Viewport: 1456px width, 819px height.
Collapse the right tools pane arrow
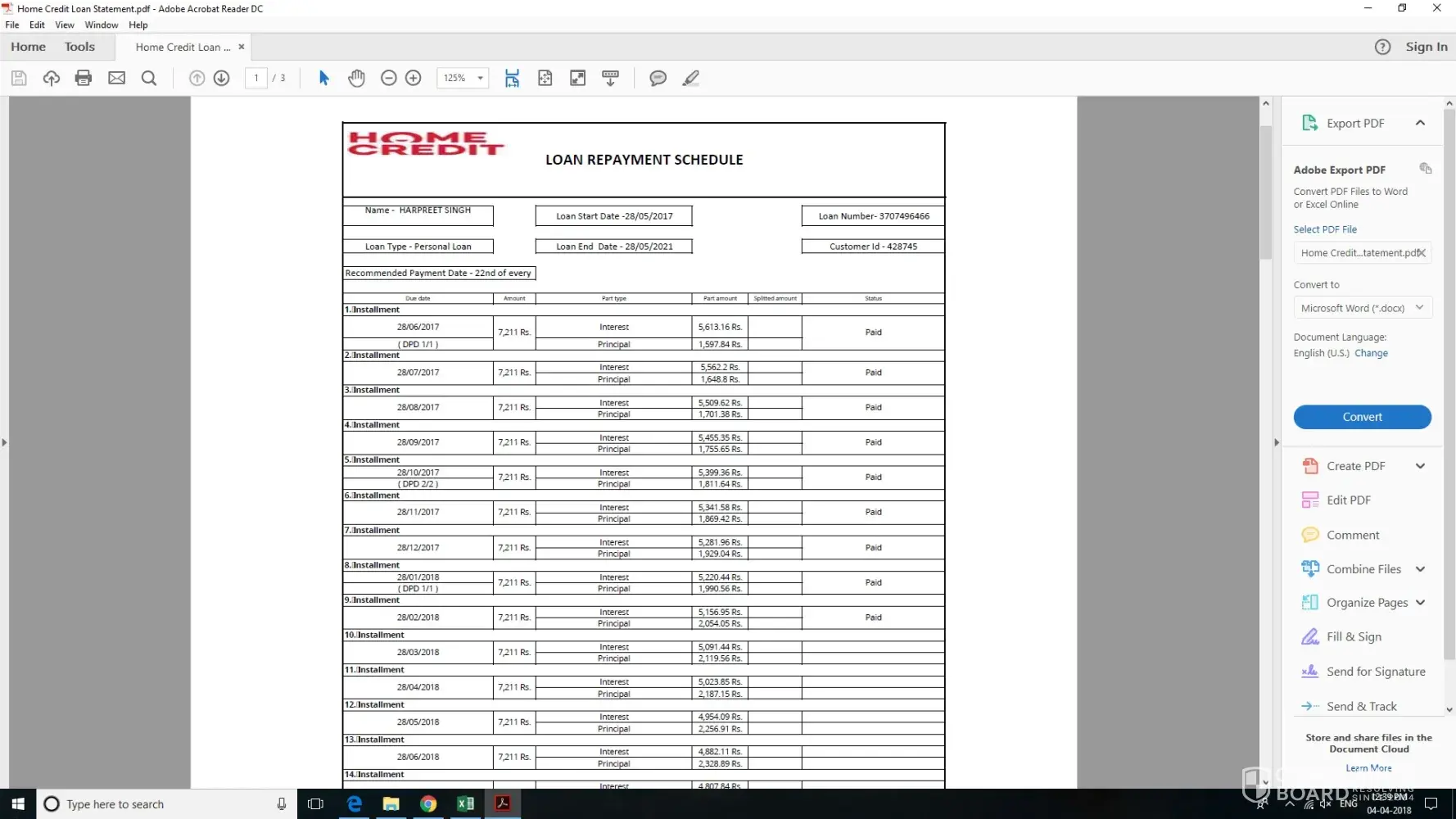point(1276,442)
